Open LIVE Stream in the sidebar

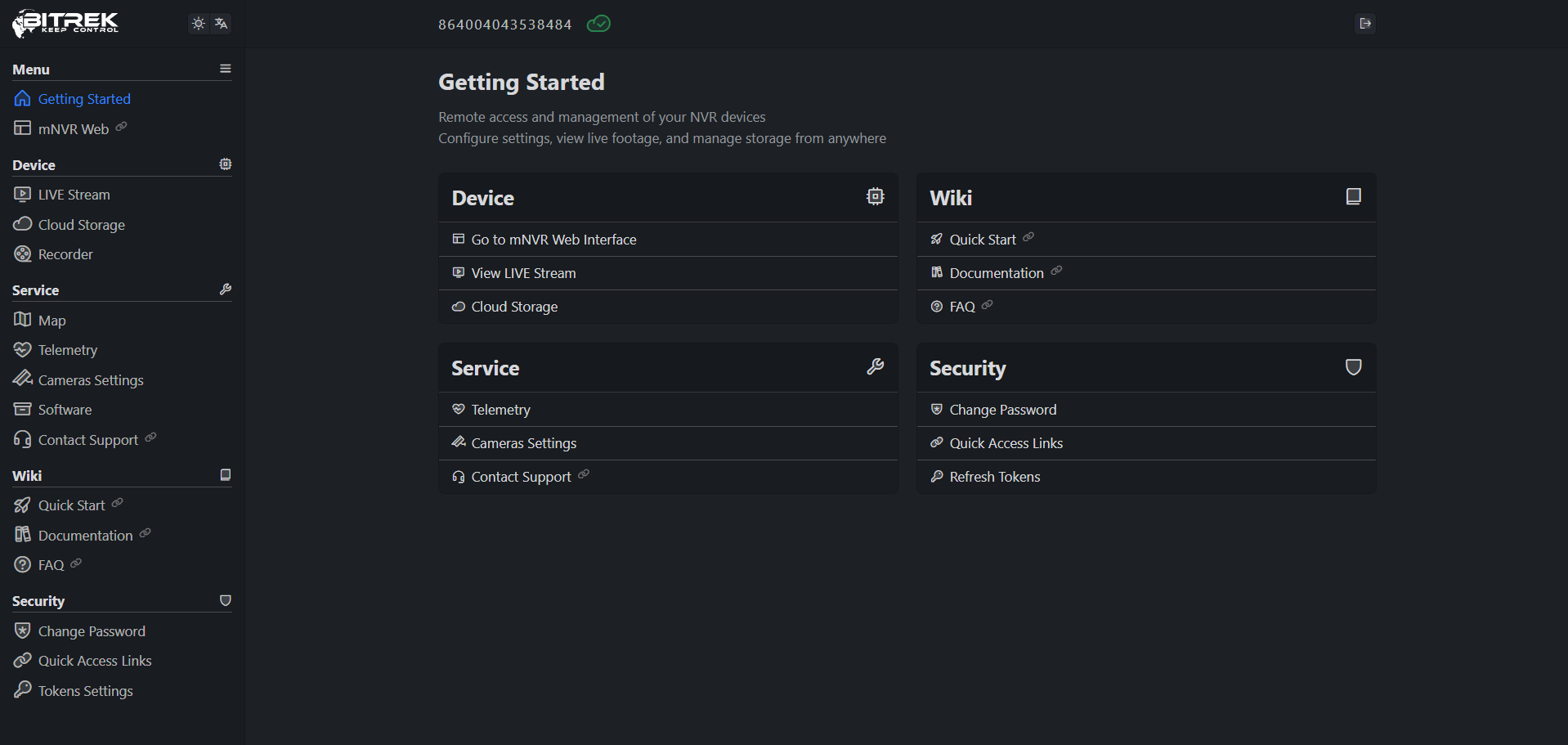point(74,195)
